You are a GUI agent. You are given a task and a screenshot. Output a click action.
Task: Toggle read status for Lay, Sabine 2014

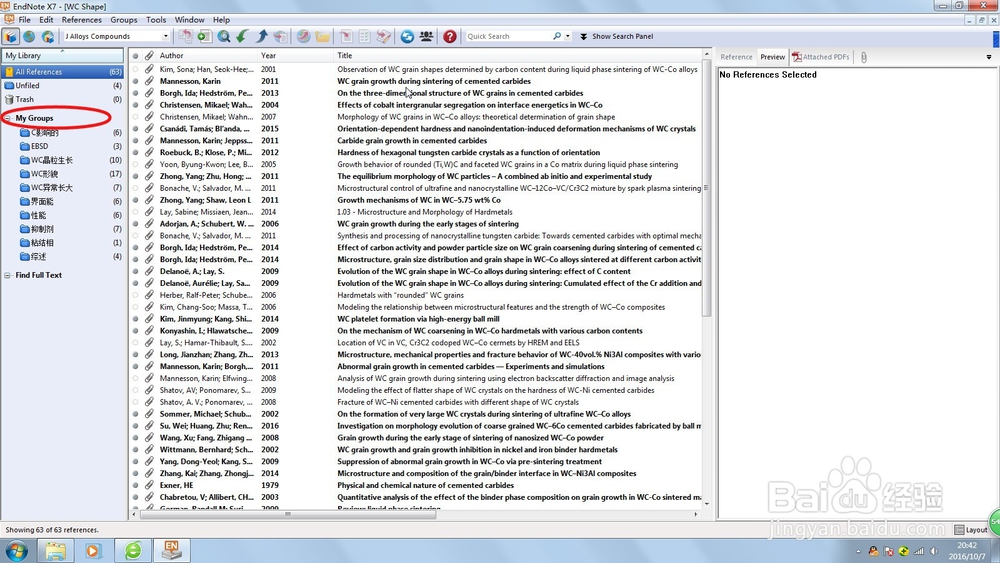(135, 212)
